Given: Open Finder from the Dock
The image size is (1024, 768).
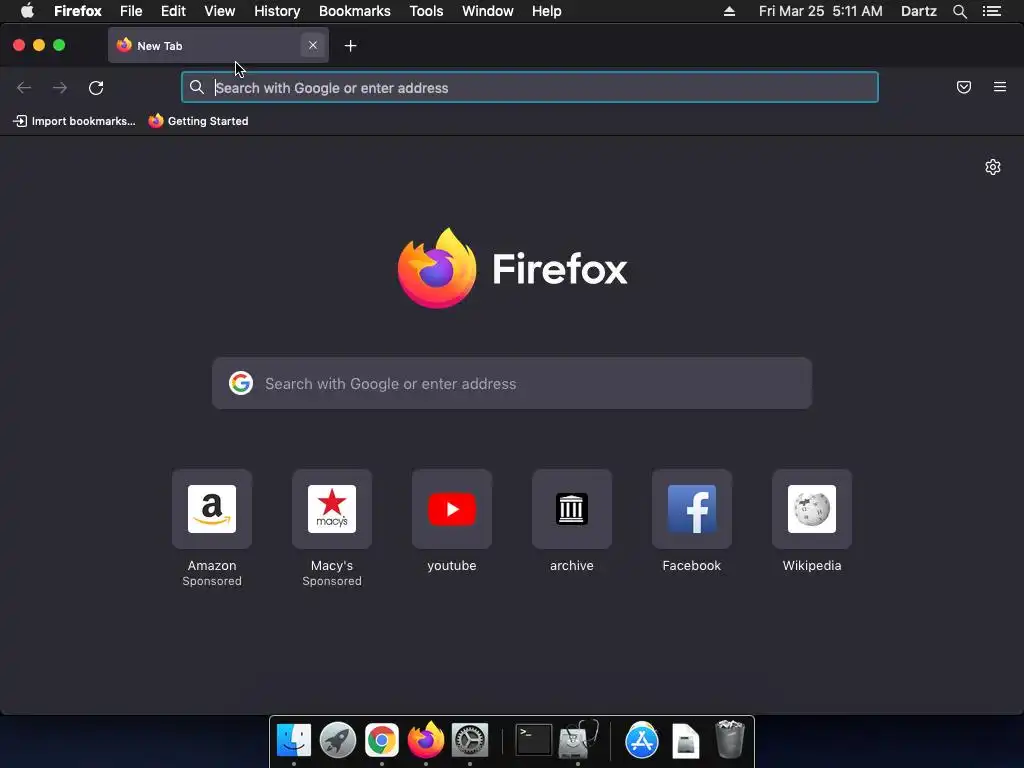Looking at the screenshot, I should coord(294,741).
